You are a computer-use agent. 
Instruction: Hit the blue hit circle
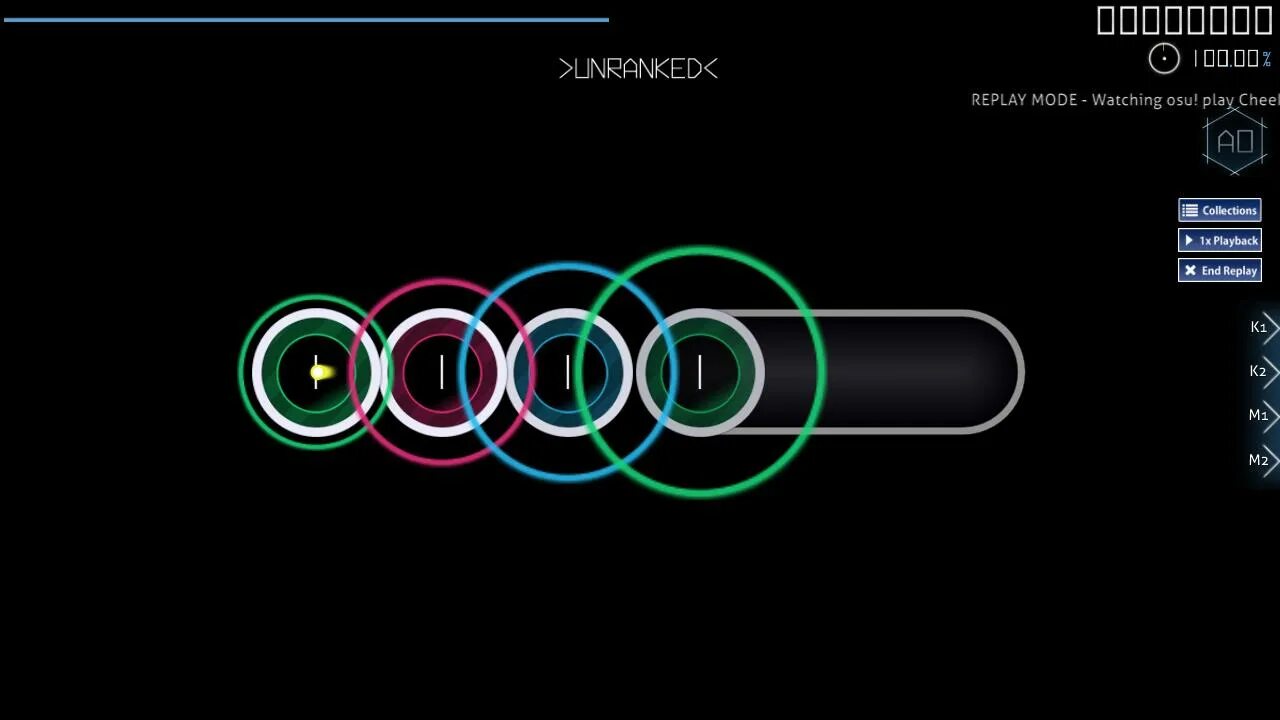click(x=568, y=372)
